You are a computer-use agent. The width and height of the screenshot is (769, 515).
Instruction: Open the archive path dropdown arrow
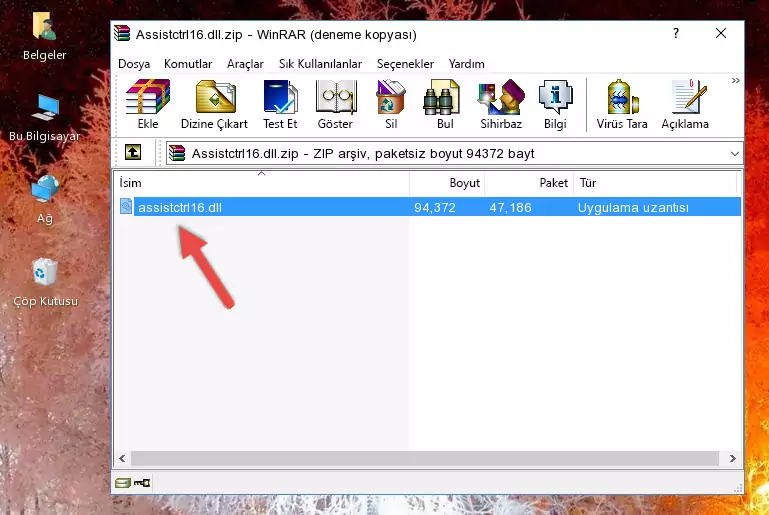(x=734, y=154)
